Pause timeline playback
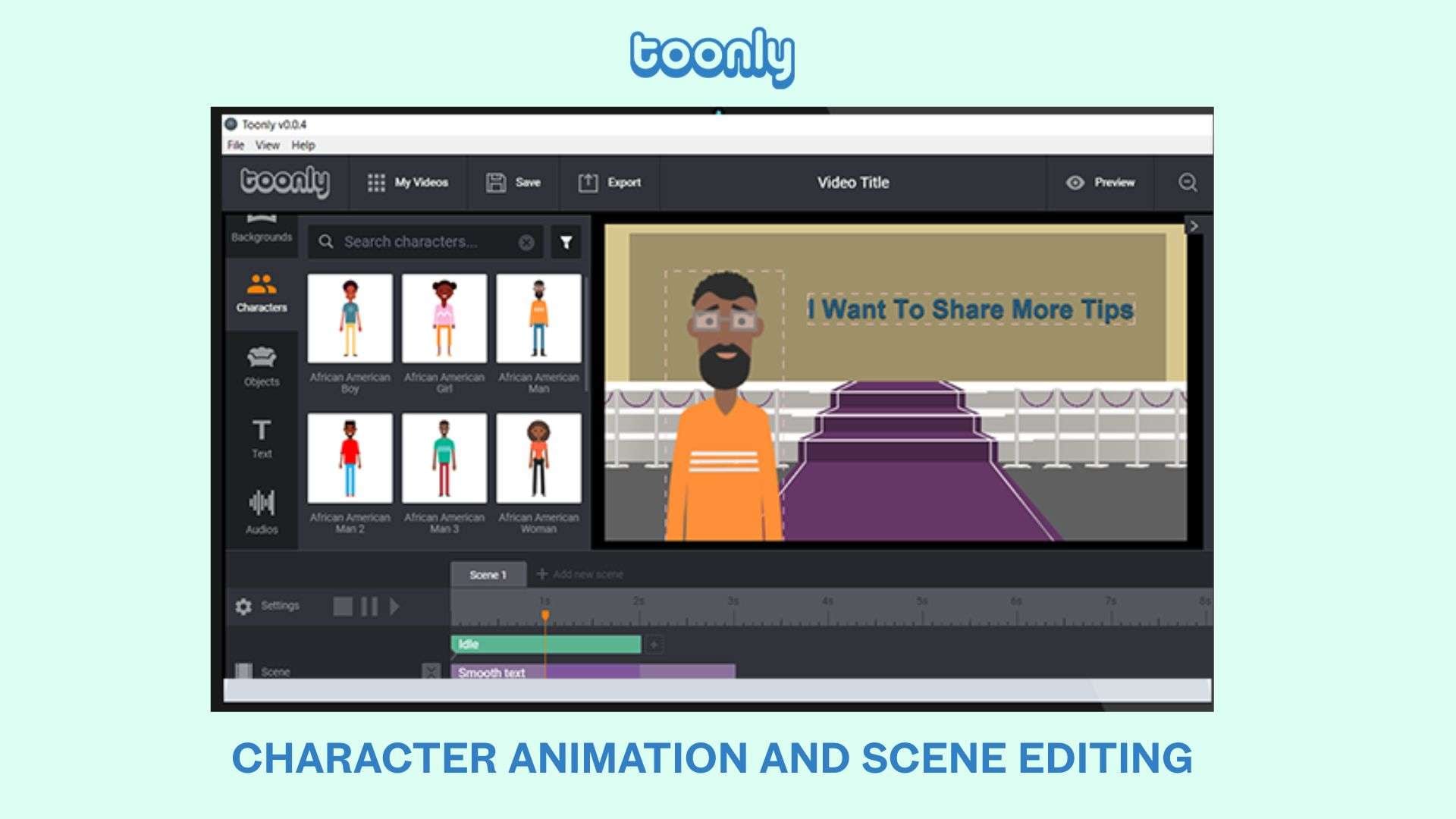The width and height of the screenshot is (1456, 819). tap(369, 607)
